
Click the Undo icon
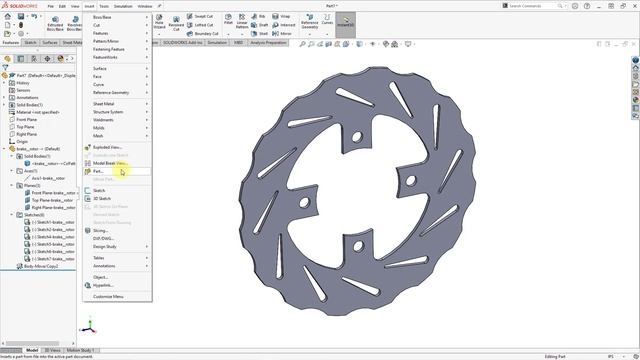point(34,16)
